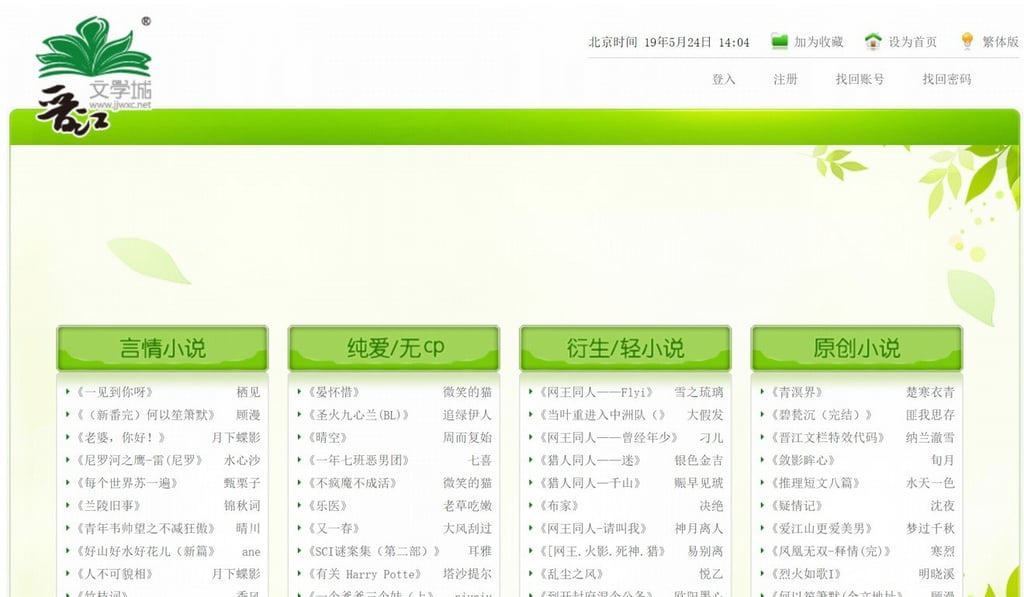This screenshot has width=1024, height=597.
Task: Click arrow bullet before 《晏怀惜》
Action: click(x=299, y=392)
